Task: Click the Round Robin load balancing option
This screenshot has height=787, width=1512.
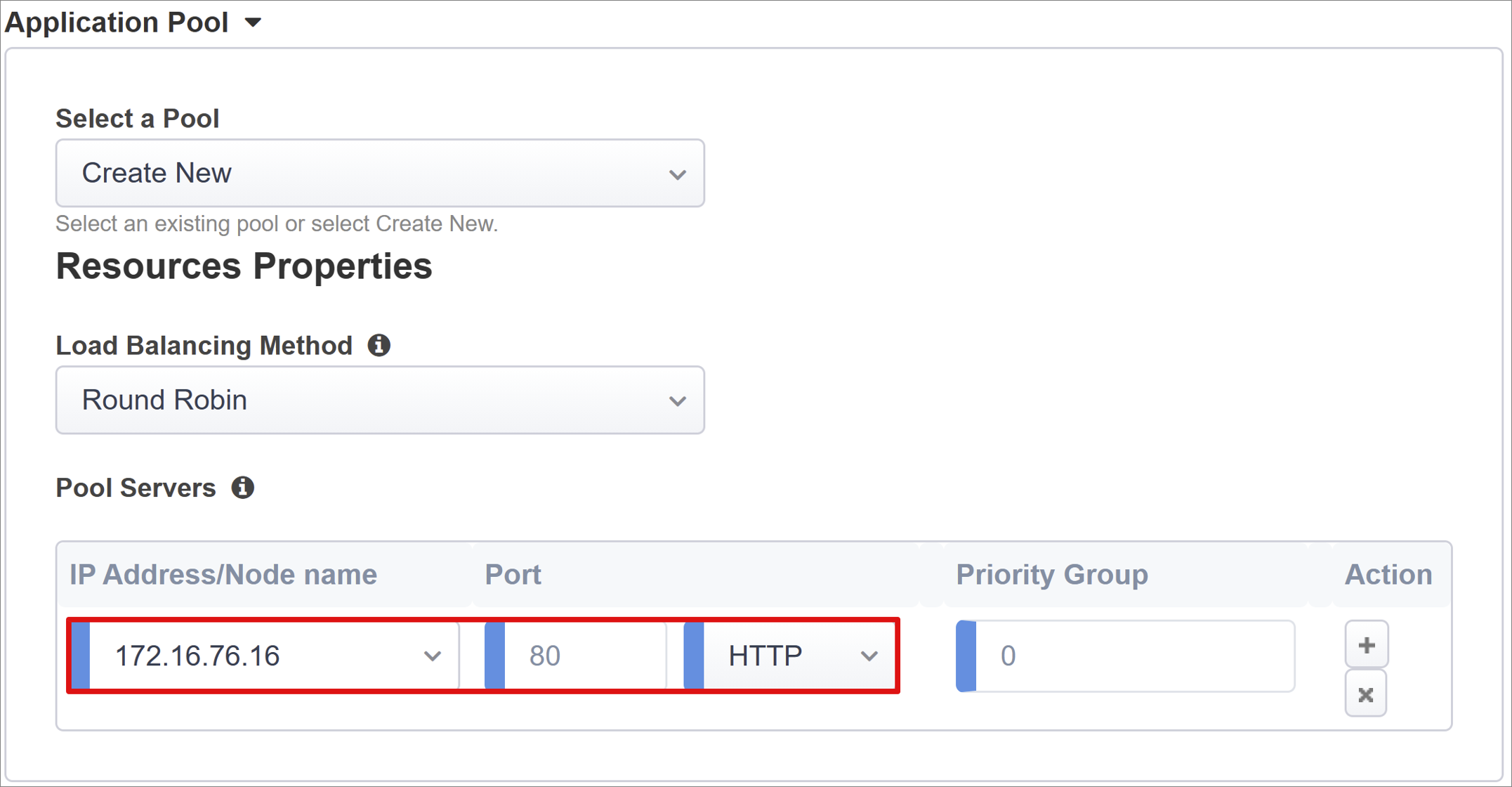Action: pos(383,399)
